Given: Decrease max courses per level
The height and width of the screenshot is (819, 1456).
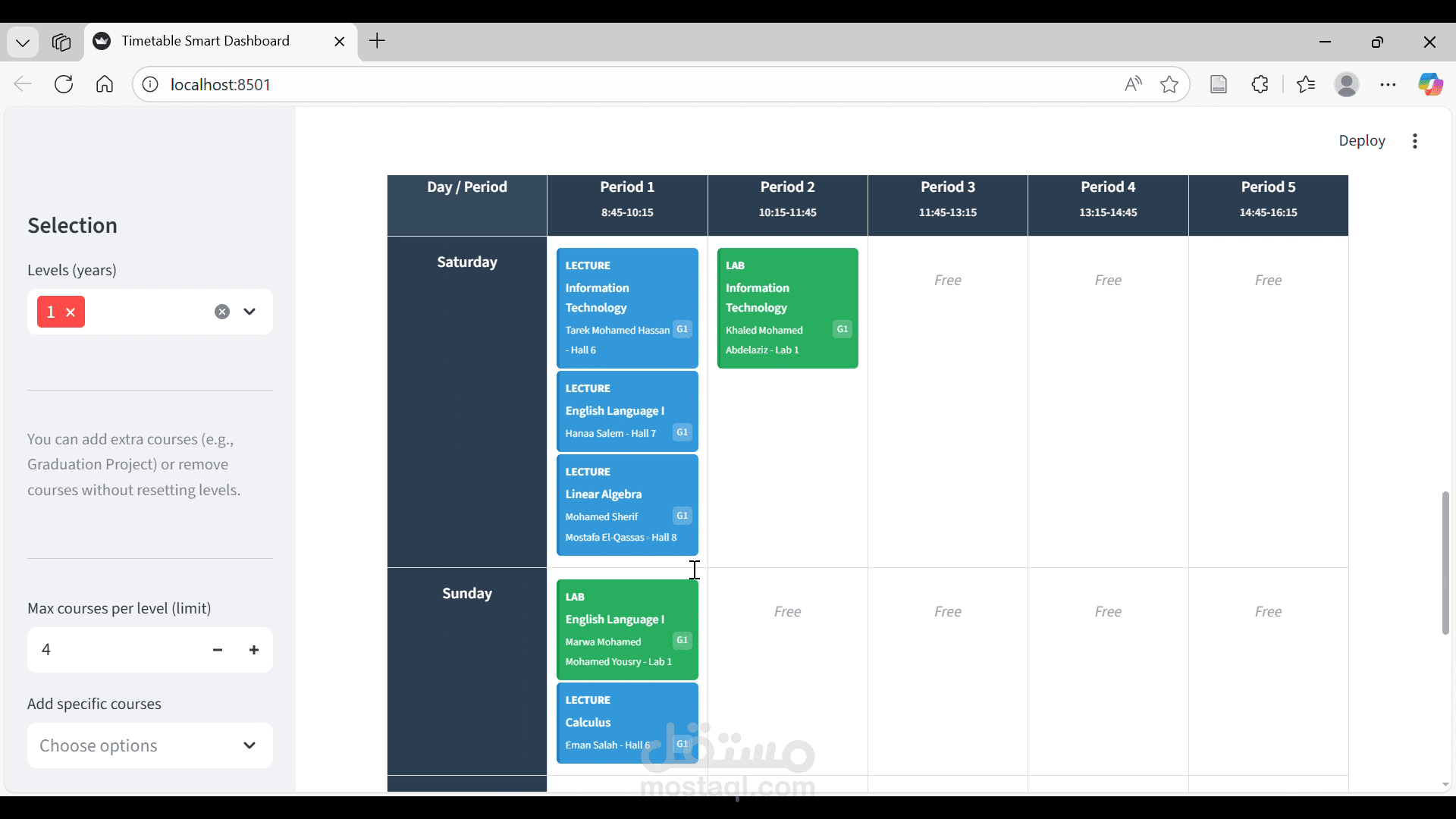Looking at the screenshot, I should [x=218, y=650].
